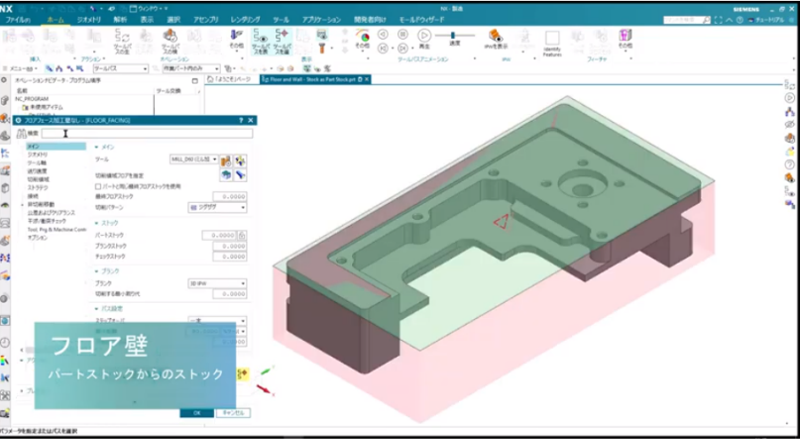Click the search magnifier in command finder
Viewport: 800px width, 439px height.
[706, 20]
